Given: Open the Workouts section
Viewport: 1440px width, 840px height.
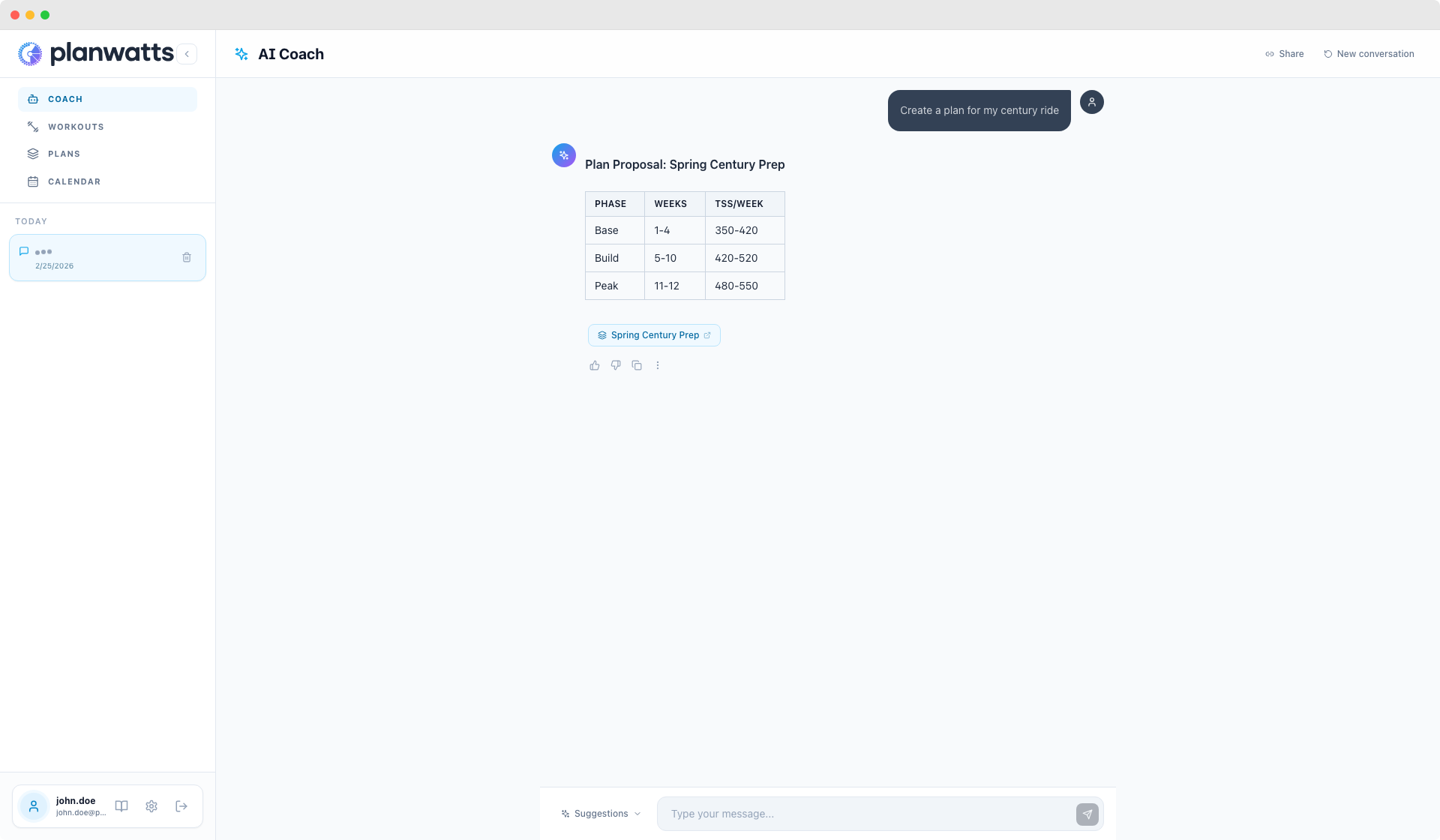Looking at the screenshot, I should tap(107, 127).
